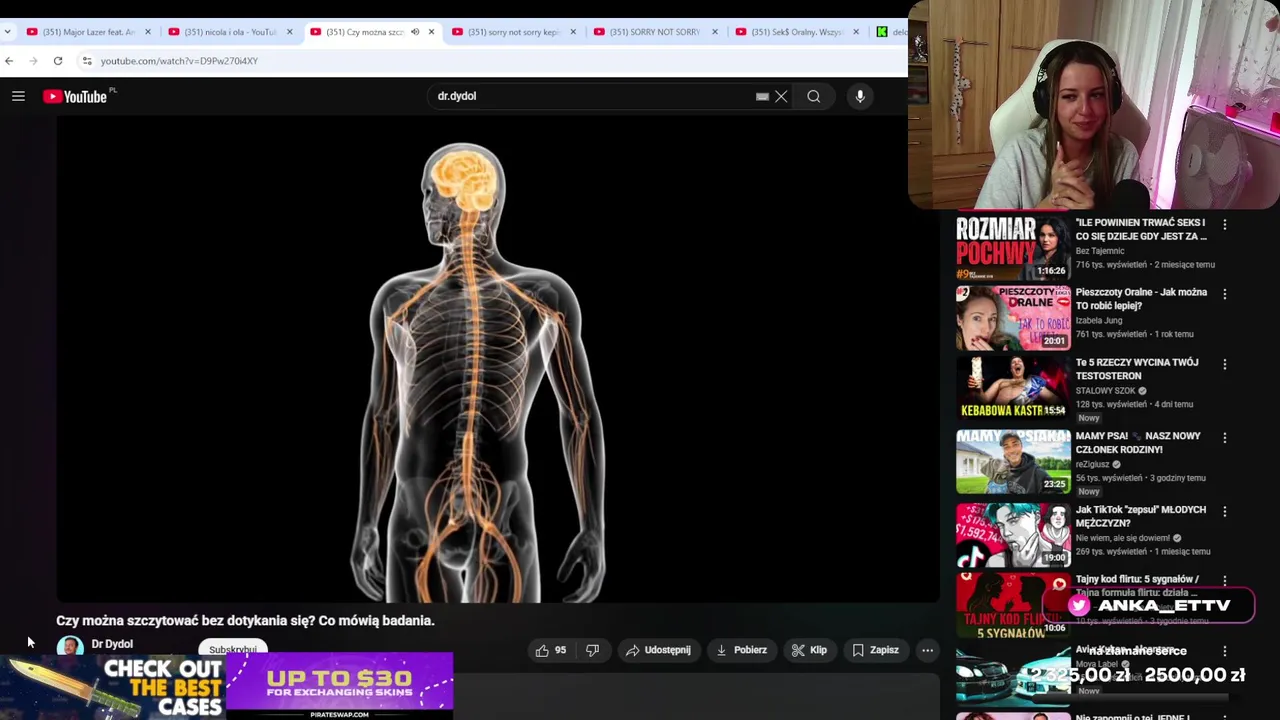1280x720 pixels.
Task: Open title 'Pieszczoty Oralne - Jak można'
Action: [x=1141, y=299]
